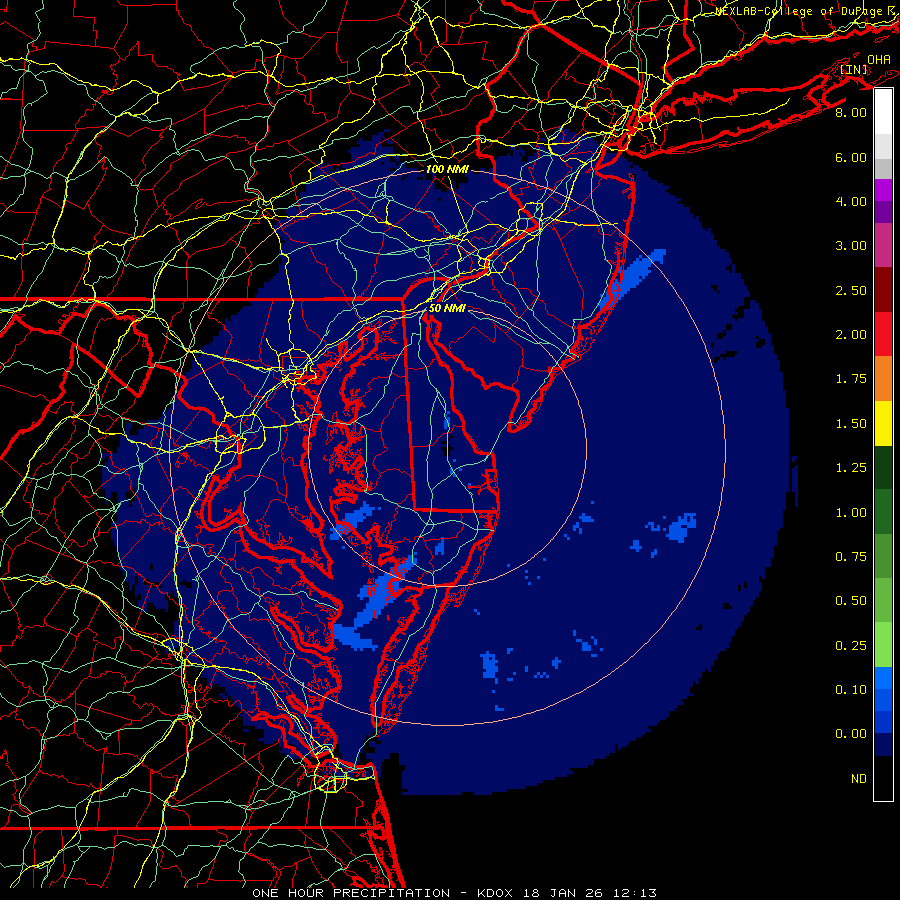Click the orange 1.75 inch legend swatch
Screen dimensions: 900x900
[883, 379]
